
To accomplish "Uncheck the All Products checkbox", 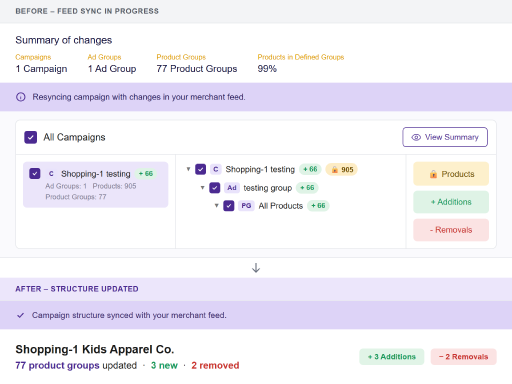I will click(229, 206).
